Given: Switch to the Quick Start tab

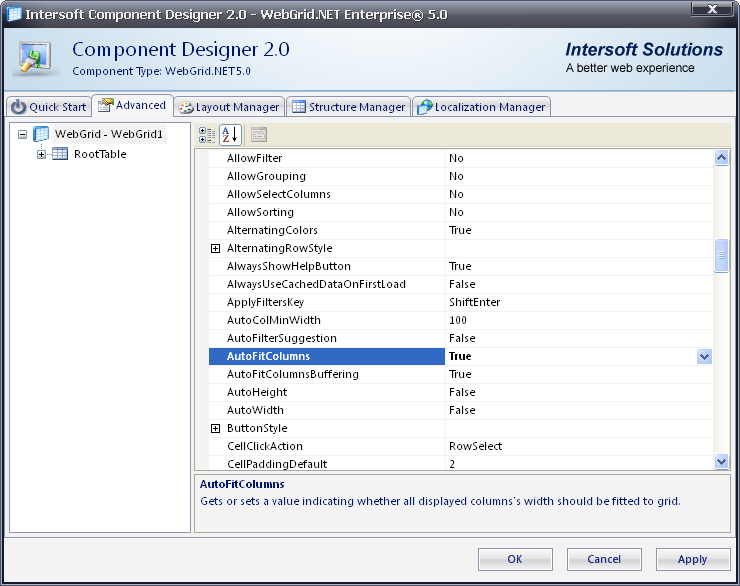Looking at the screenshot, I should pyautogui.click(x=50, y=107).
